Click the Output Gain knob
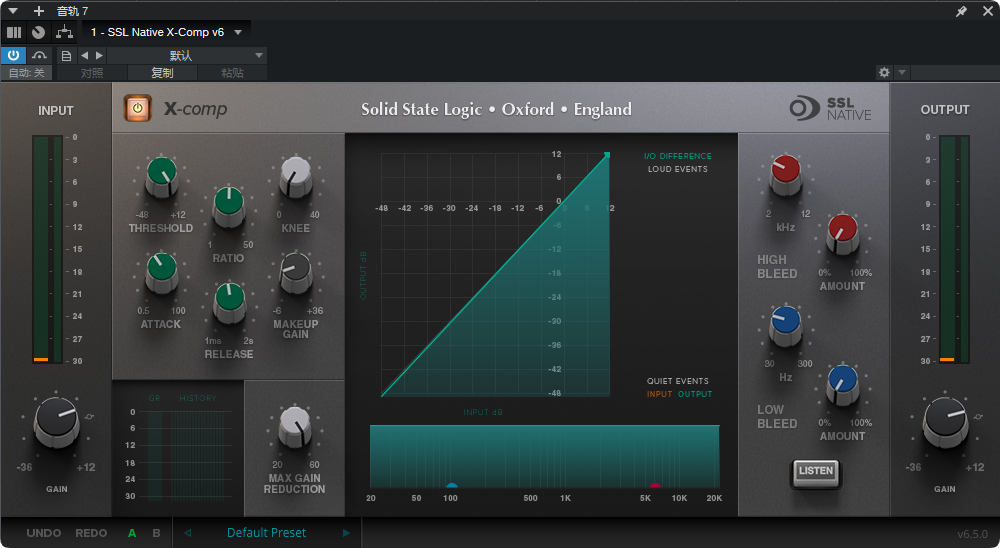Viewport: 1000px width, 548px height. (x=945, y=422)
